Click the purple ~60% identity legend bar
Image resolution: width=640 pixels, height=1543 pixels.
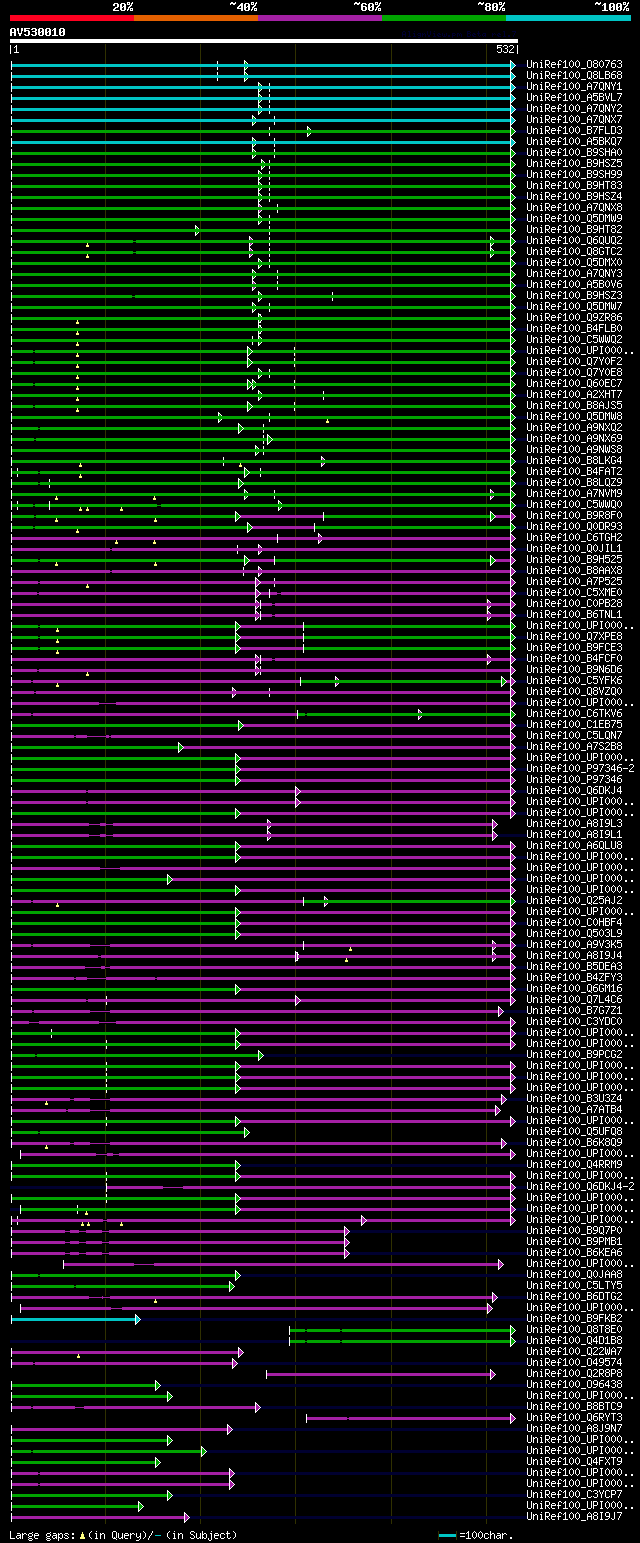coord(320,18)
